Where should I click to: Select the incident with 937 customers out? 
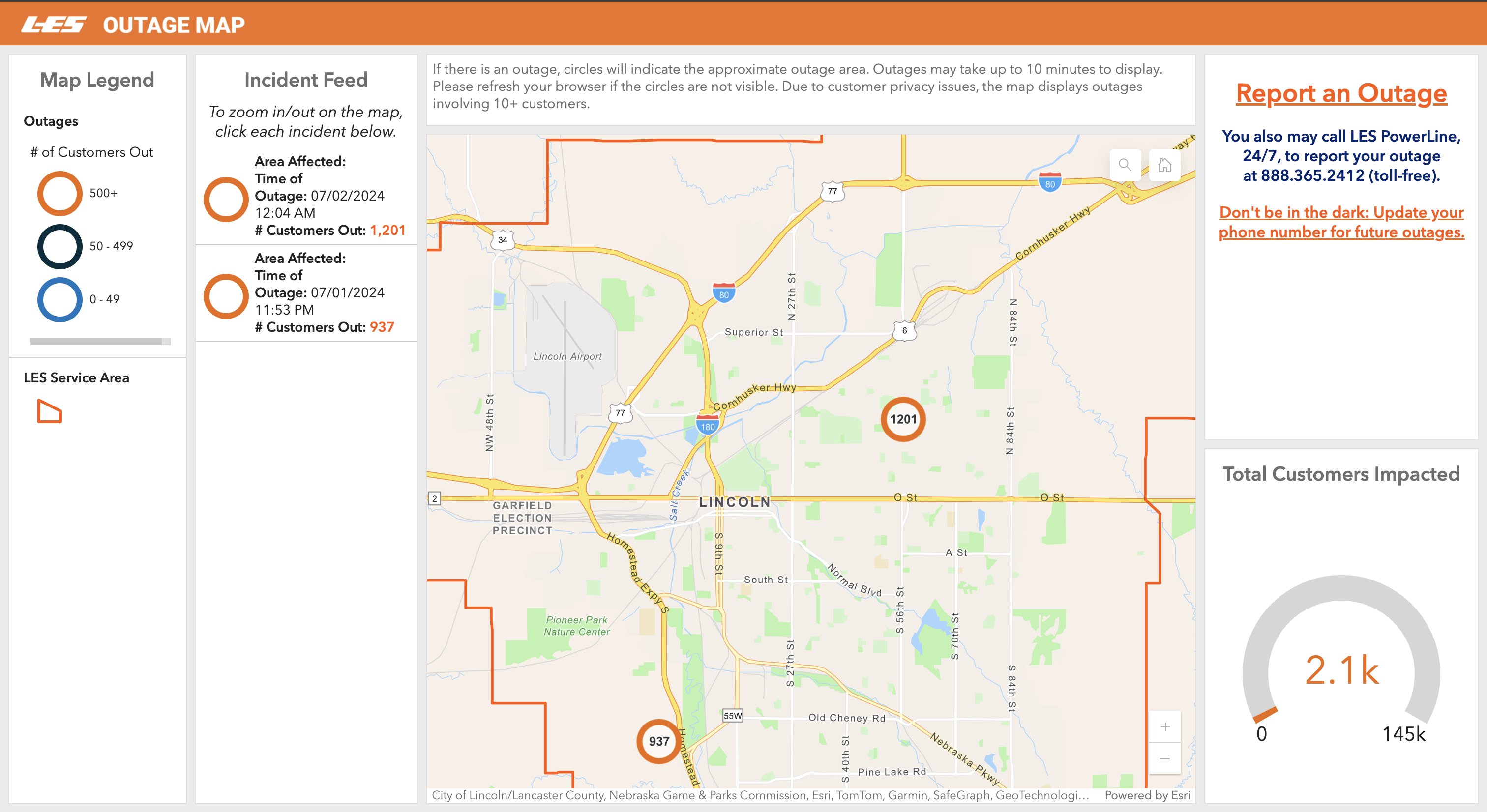click(x=306, y=293)
